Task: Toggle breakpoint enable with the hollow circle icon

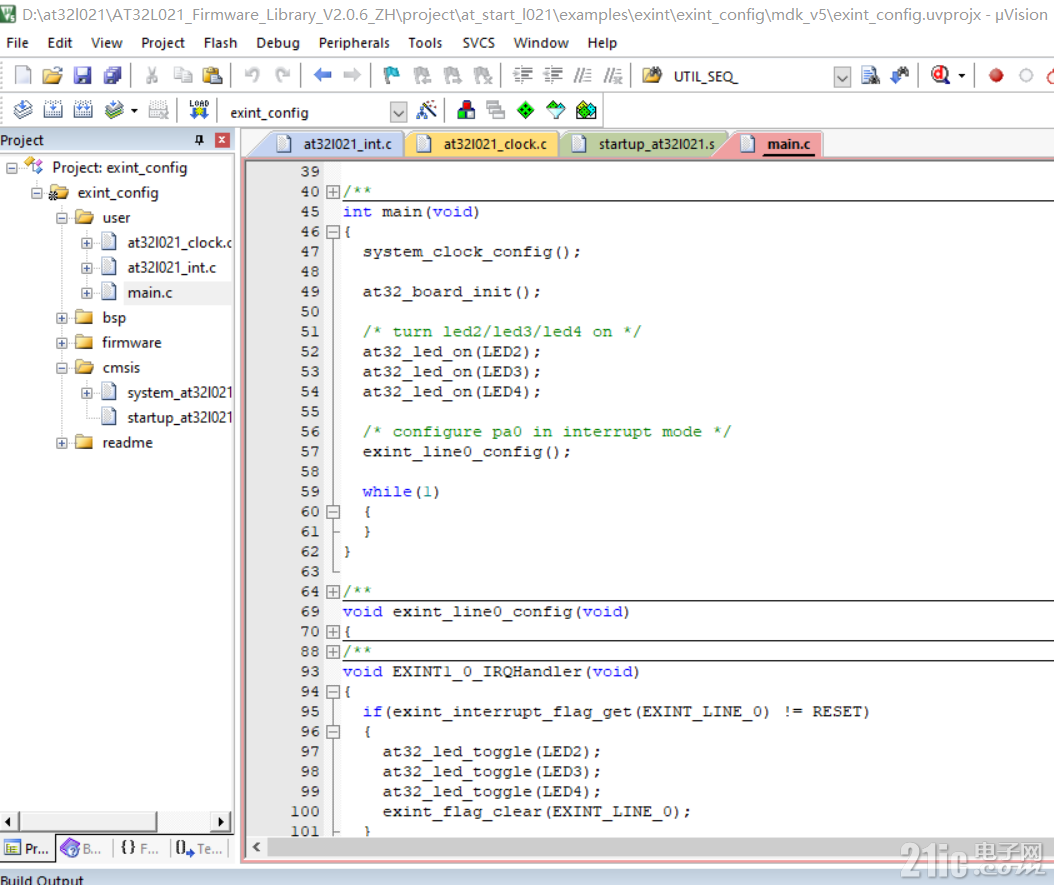Action: point(1026,75)
